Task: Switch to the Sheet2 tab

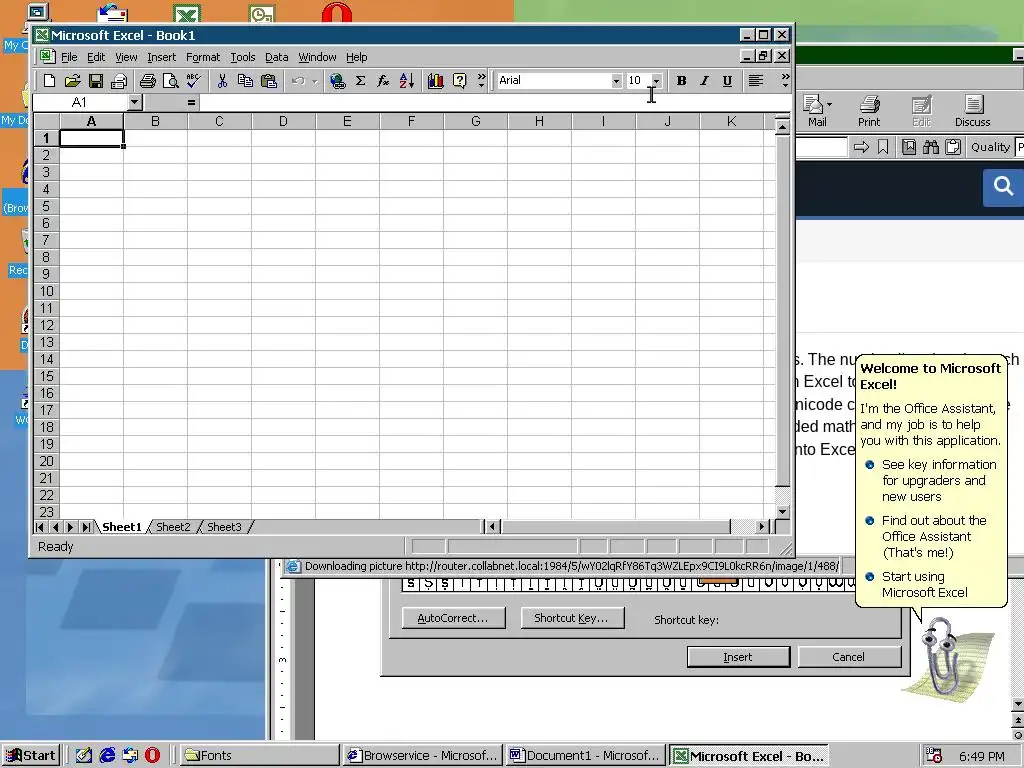Action: 173,527
